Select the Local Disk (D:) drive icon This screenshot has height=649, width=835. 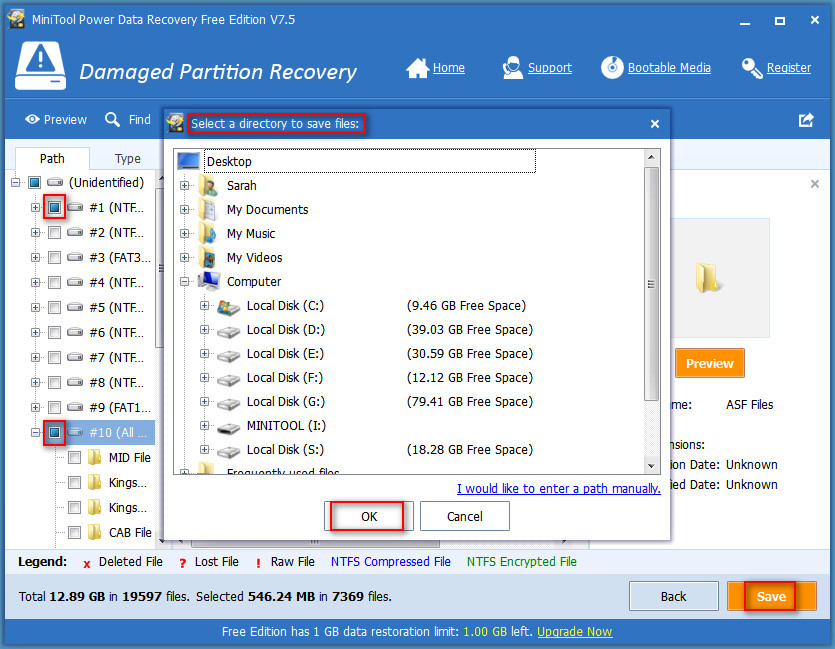(x=228, y=331)
